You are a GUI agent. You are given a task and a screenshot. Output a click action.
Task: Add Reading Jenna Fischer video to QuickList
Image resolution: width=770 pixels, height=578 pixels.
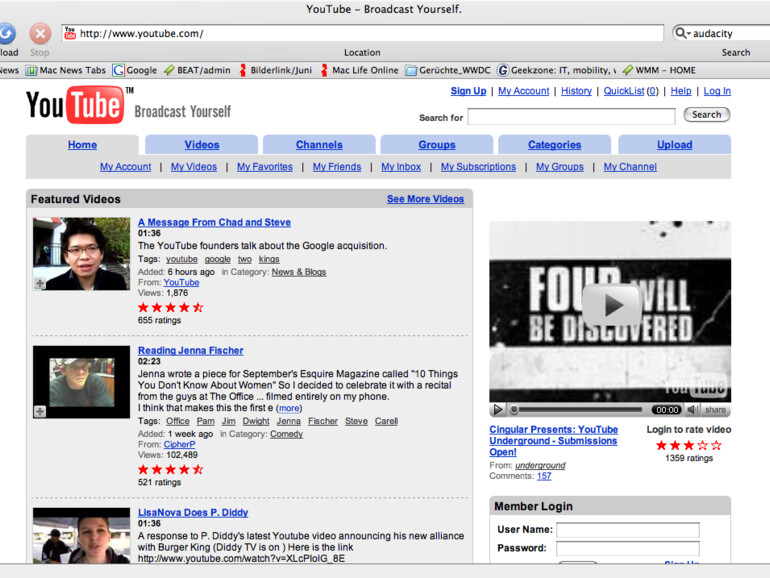coord(40,411)
